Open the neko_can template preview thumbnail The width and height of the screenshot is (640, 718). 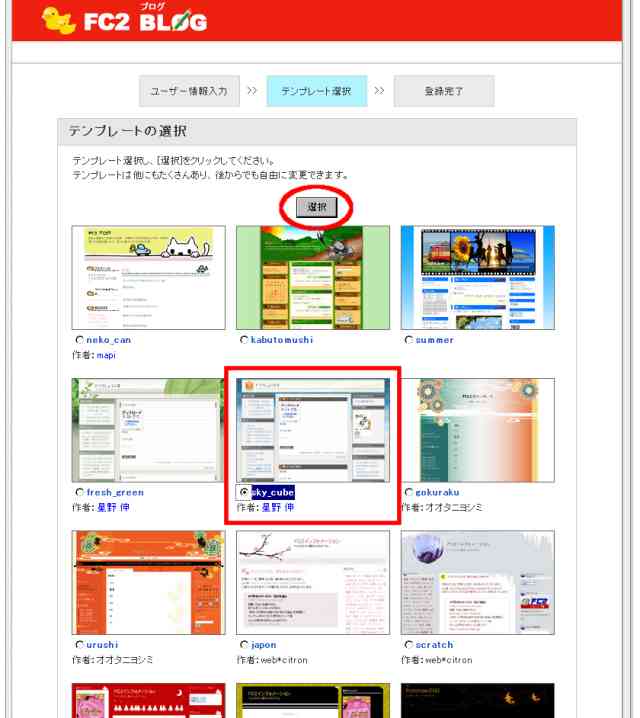tap(149, 277)
